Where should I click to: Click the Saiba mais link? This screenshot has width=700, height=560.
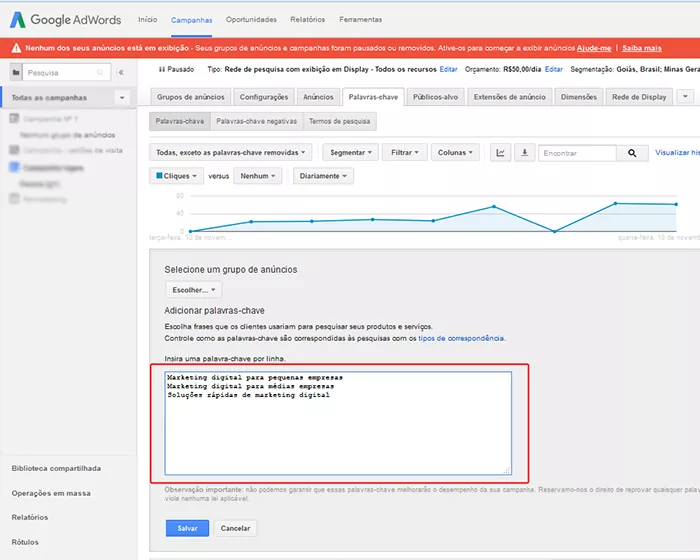642,48
